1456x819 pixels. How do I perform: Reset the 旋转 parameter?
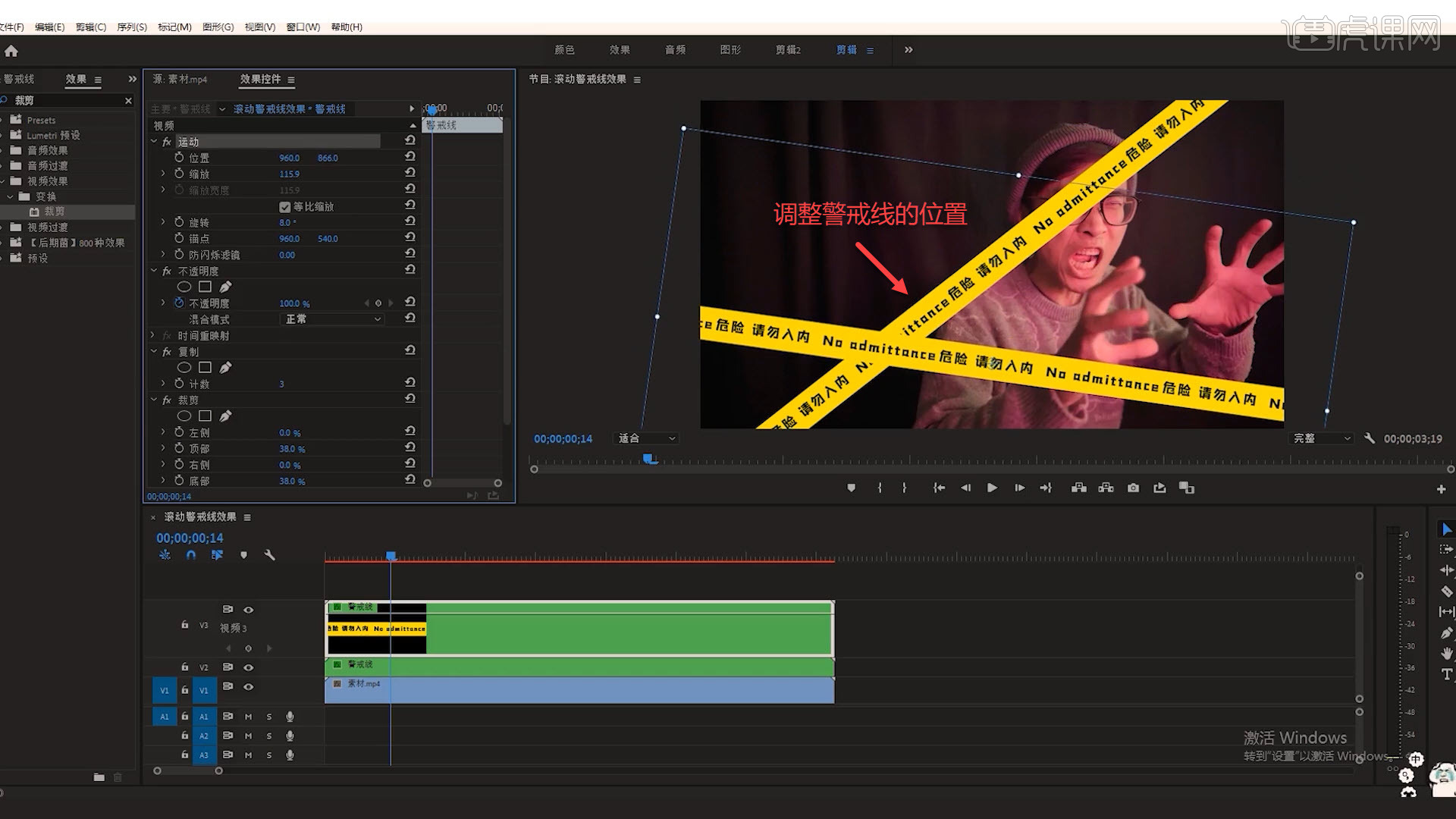[x=410, y=221]
